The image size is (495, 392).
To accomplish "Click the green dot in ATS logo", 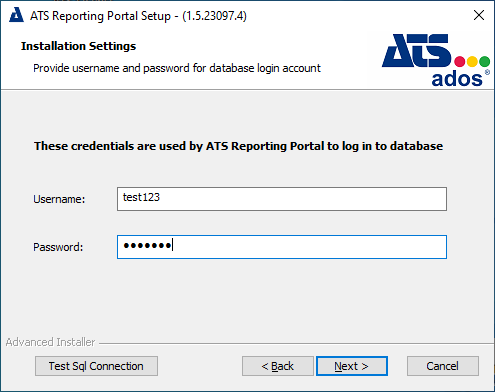I will coord(484,61).
